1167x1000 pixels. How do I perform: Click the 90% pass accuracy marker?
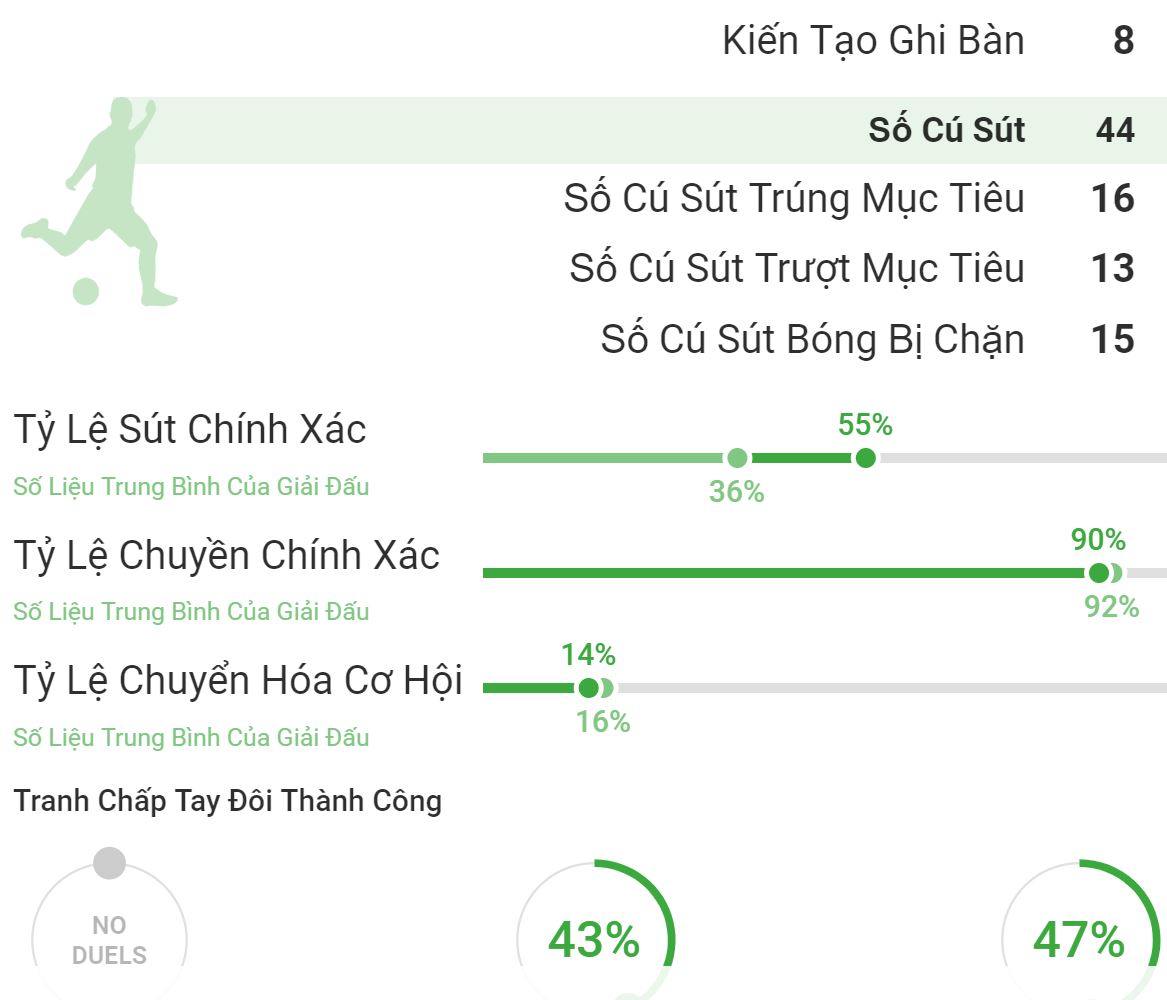1099,573
